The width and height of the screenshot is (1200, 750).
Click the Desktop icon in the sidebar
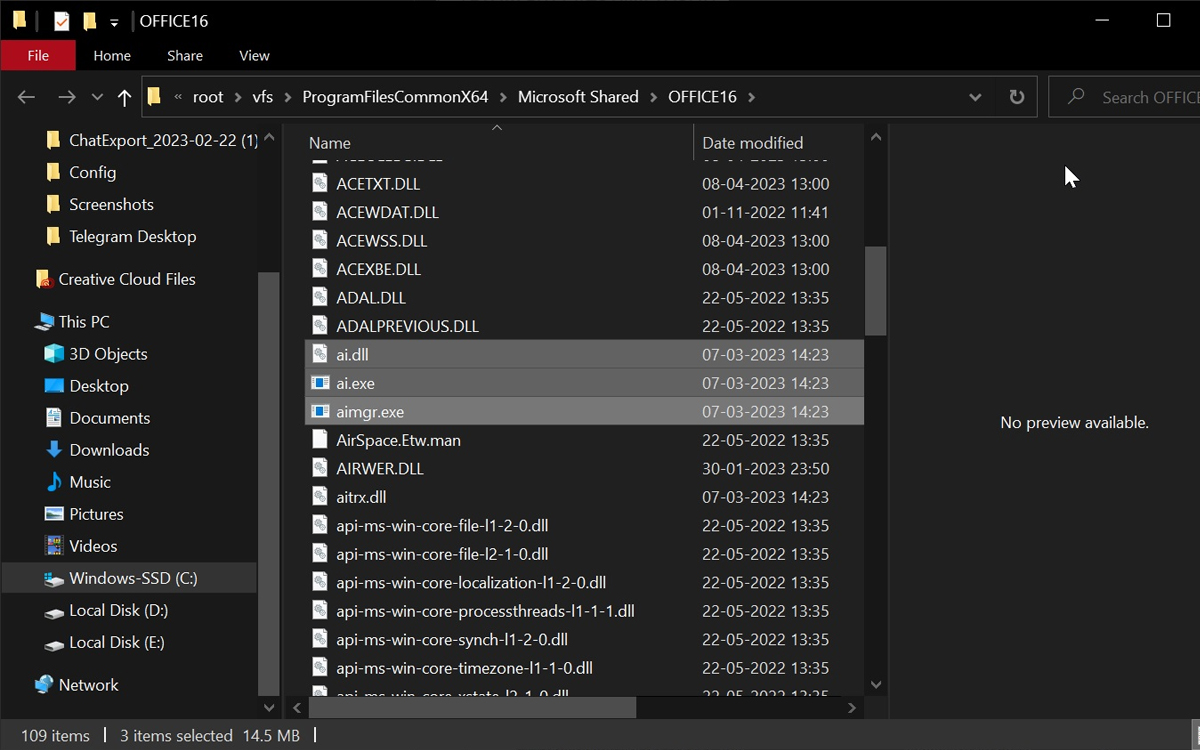pos(54,385)
